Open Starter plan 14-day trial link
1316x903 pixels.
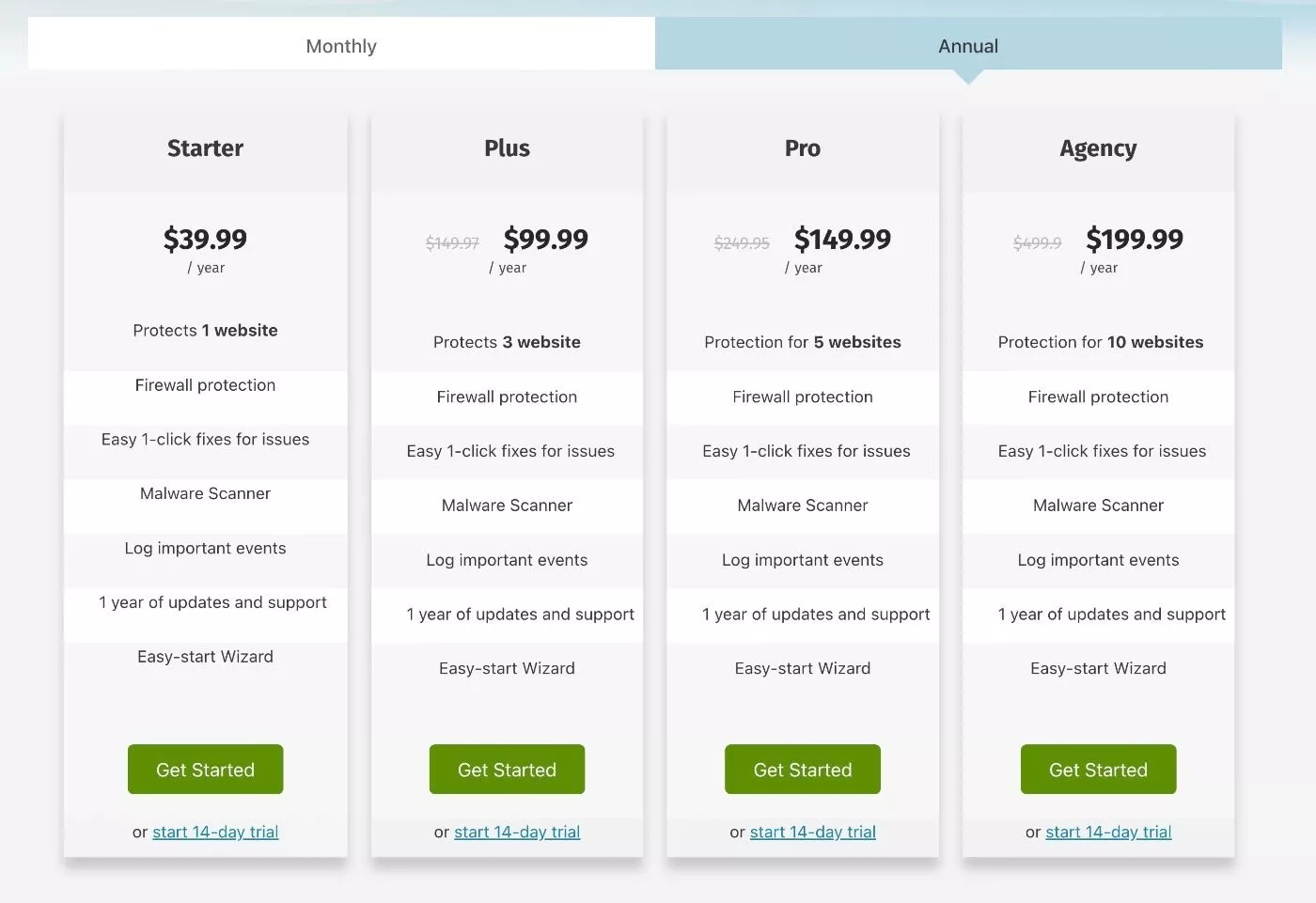click(215, 832)
